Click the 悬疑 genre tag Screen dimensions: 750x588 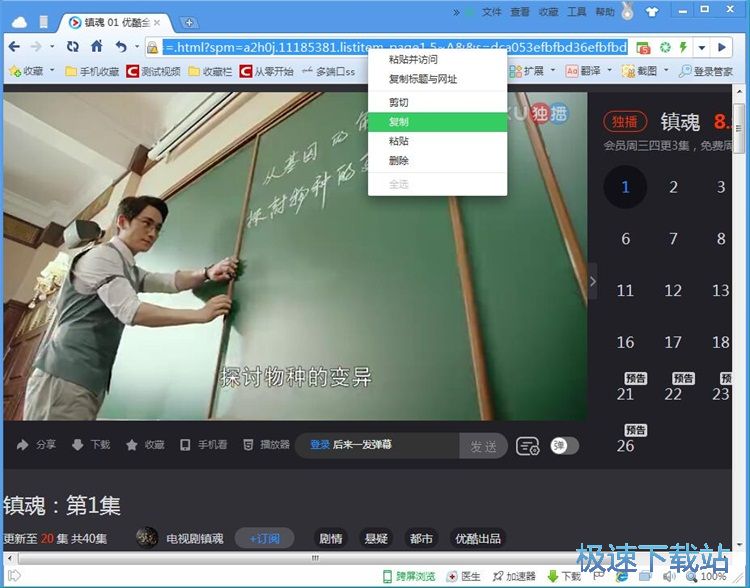click(376, 539)
